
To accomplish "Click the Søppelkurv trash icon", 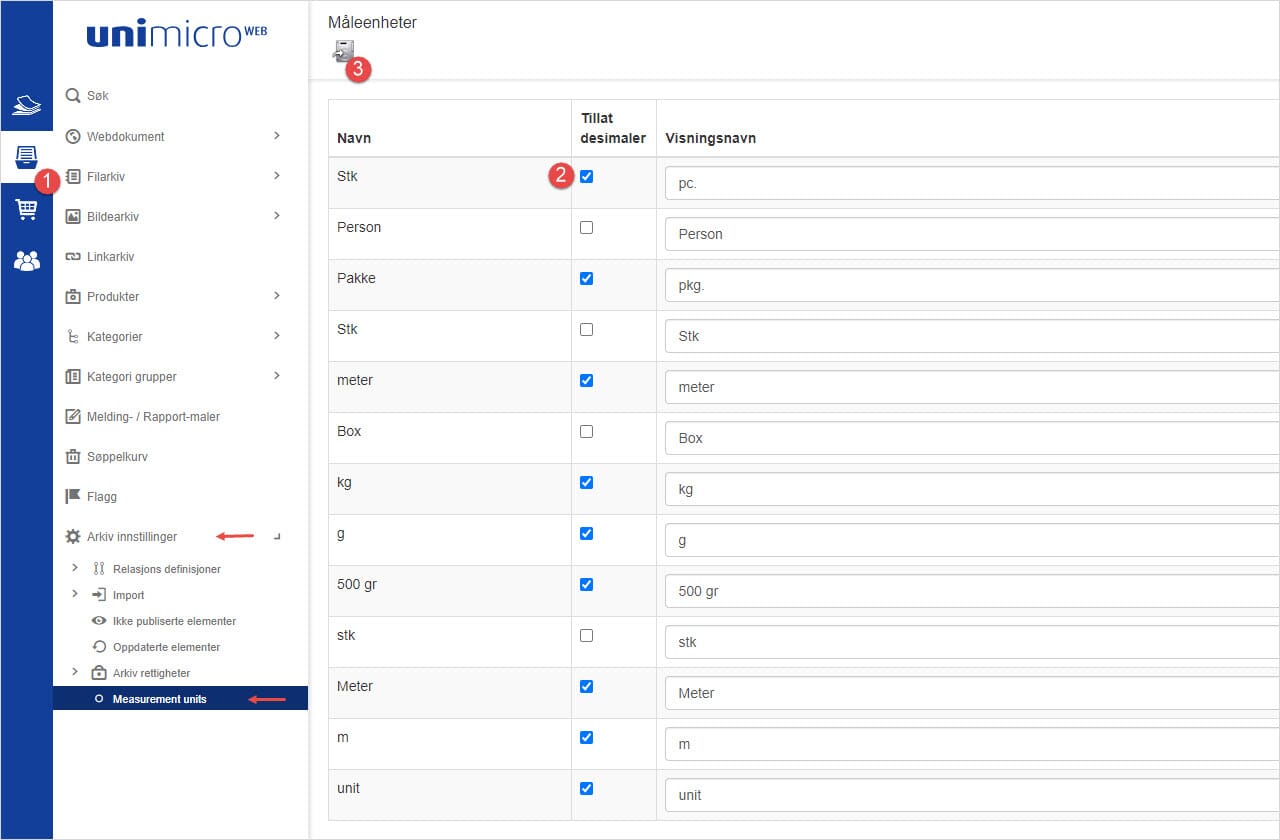I will (72, 456).
